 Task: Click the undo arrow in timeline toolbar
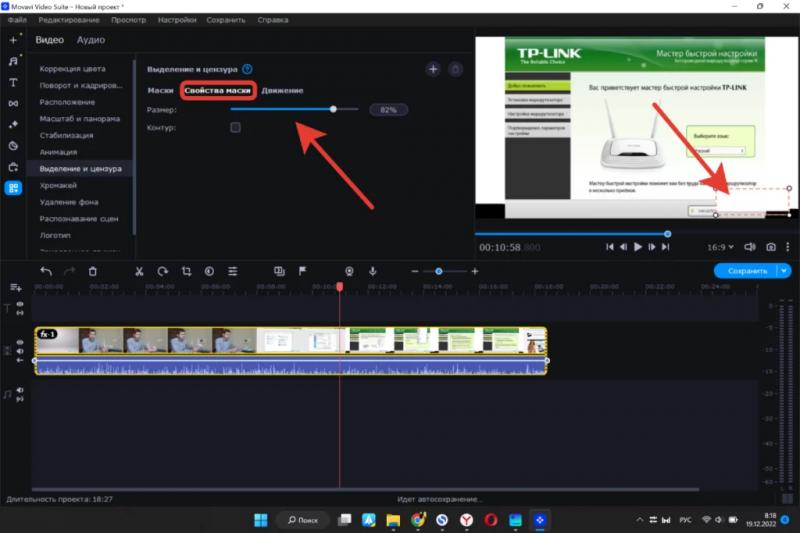click(45, 271)
